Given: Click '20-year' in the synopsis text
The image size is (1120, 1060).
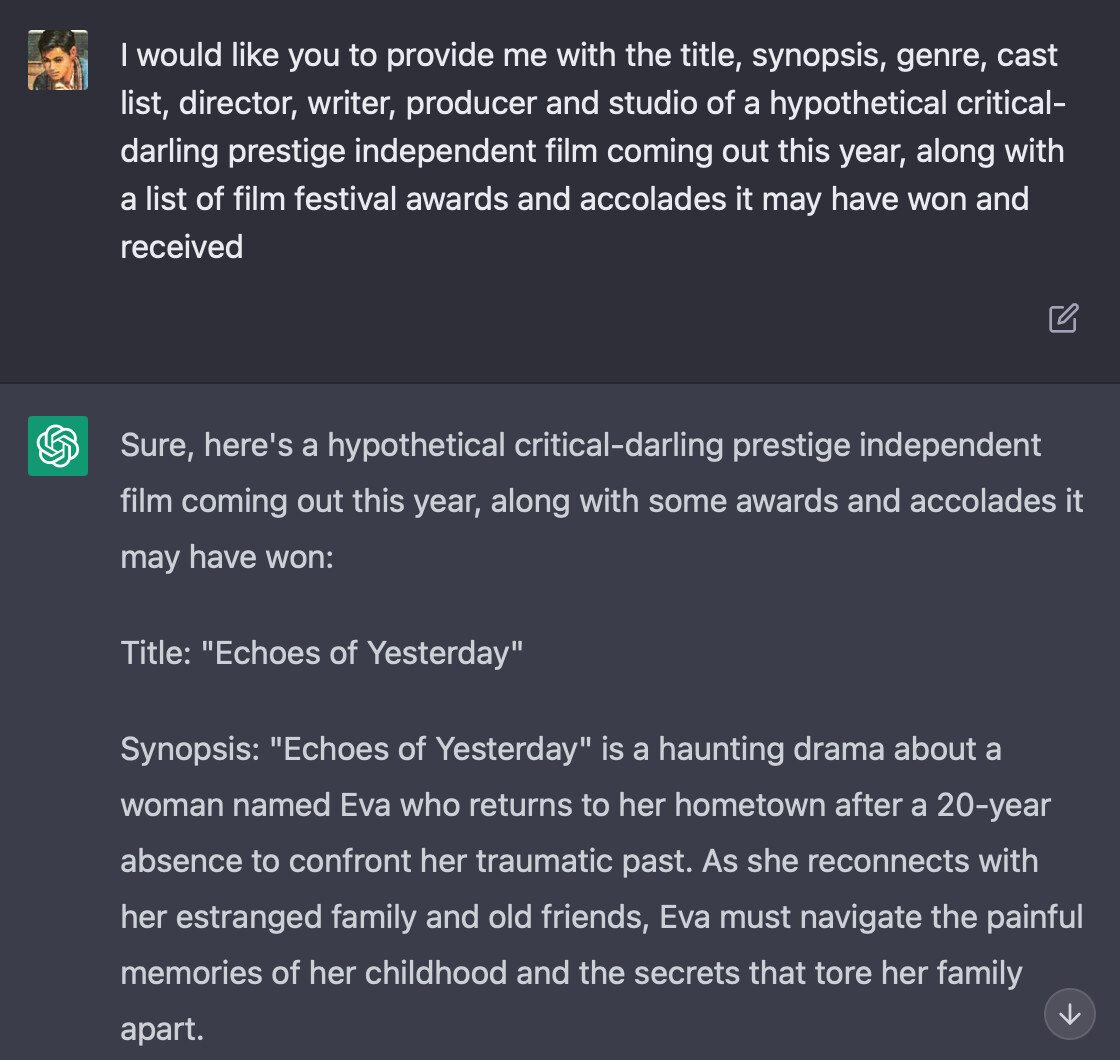Looking at the screenshot, I should click(x=994, y=805).
